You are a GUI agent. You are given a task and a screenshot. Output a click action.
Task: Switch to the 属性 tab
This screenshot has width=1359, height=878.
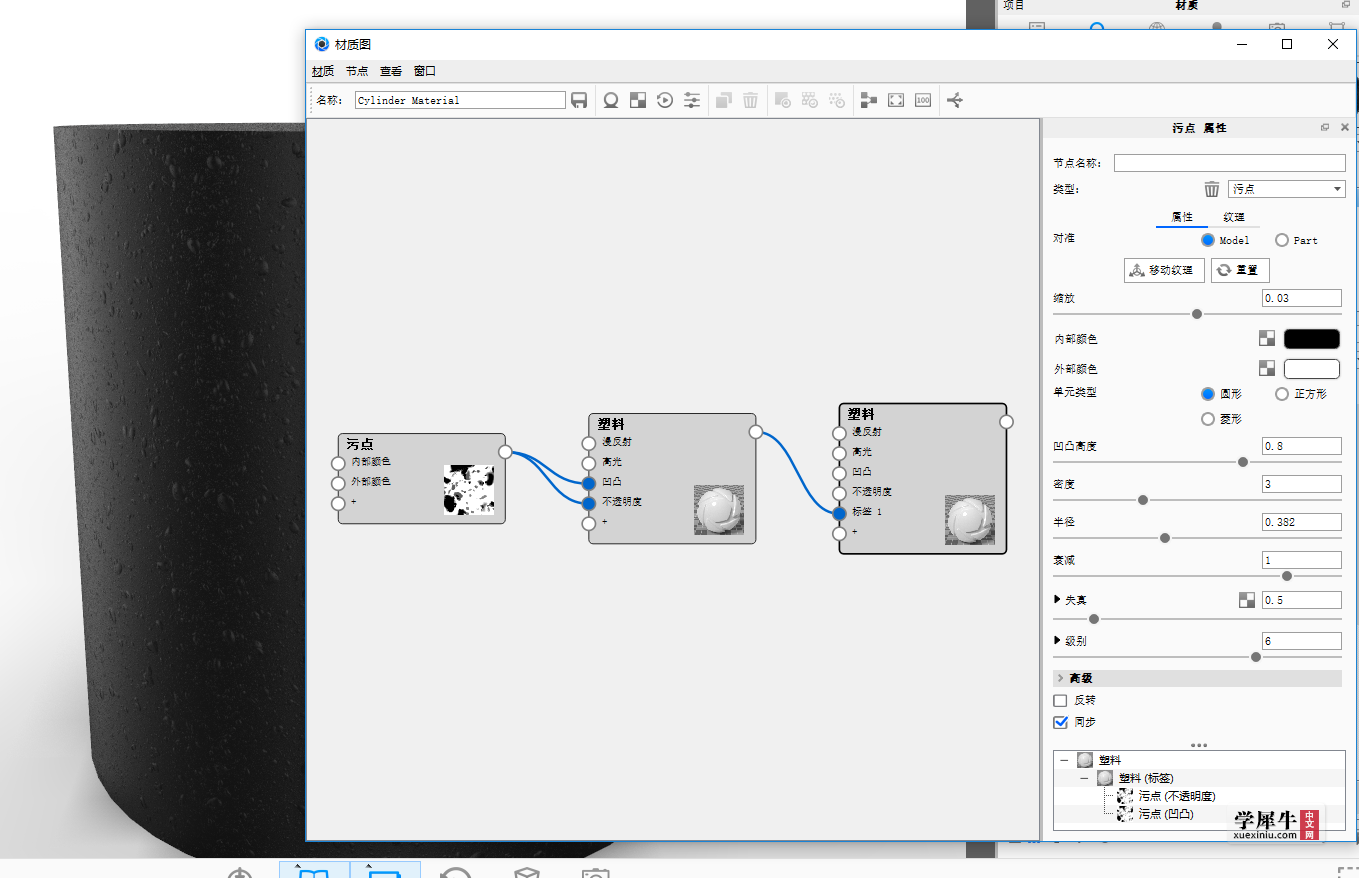pos(1182,217)
